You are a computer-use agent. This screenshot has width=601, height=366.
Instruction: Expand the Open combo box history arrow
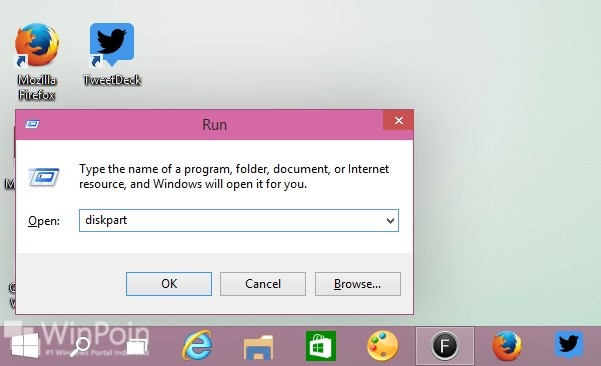click(x=390, y=221)
